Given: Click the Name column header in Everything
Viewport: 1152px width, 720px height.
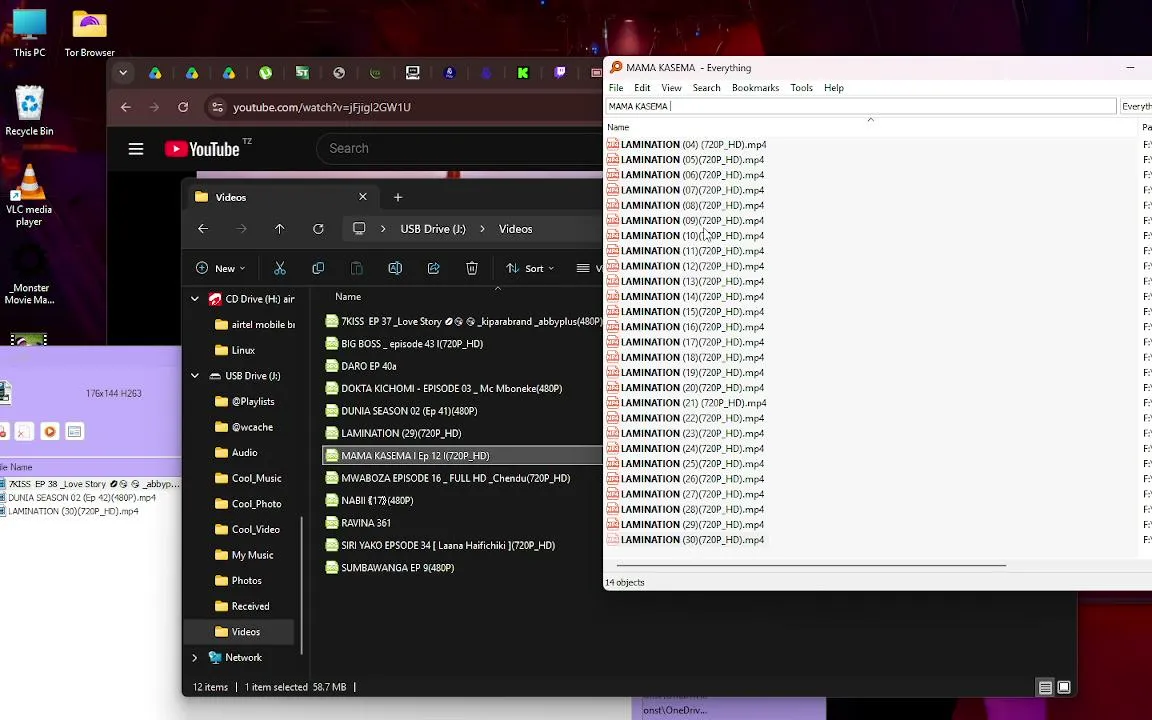Looking at the screenshot, I should click(618, 127).
